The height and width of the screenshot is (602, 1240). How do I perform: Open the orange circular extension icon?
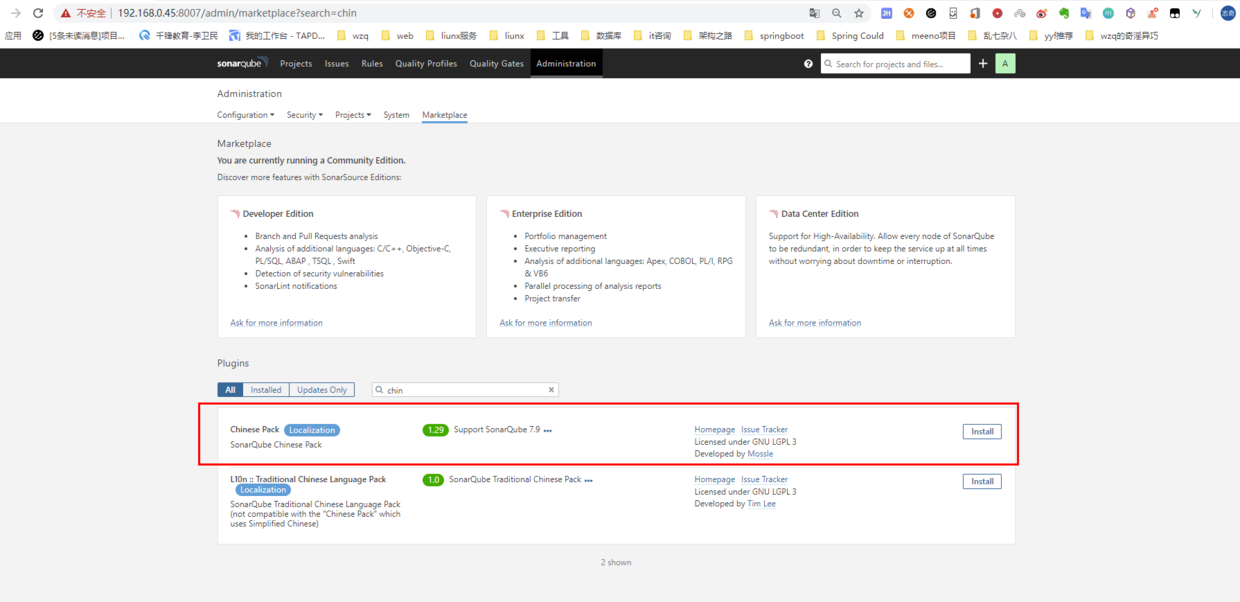(909, 13)
